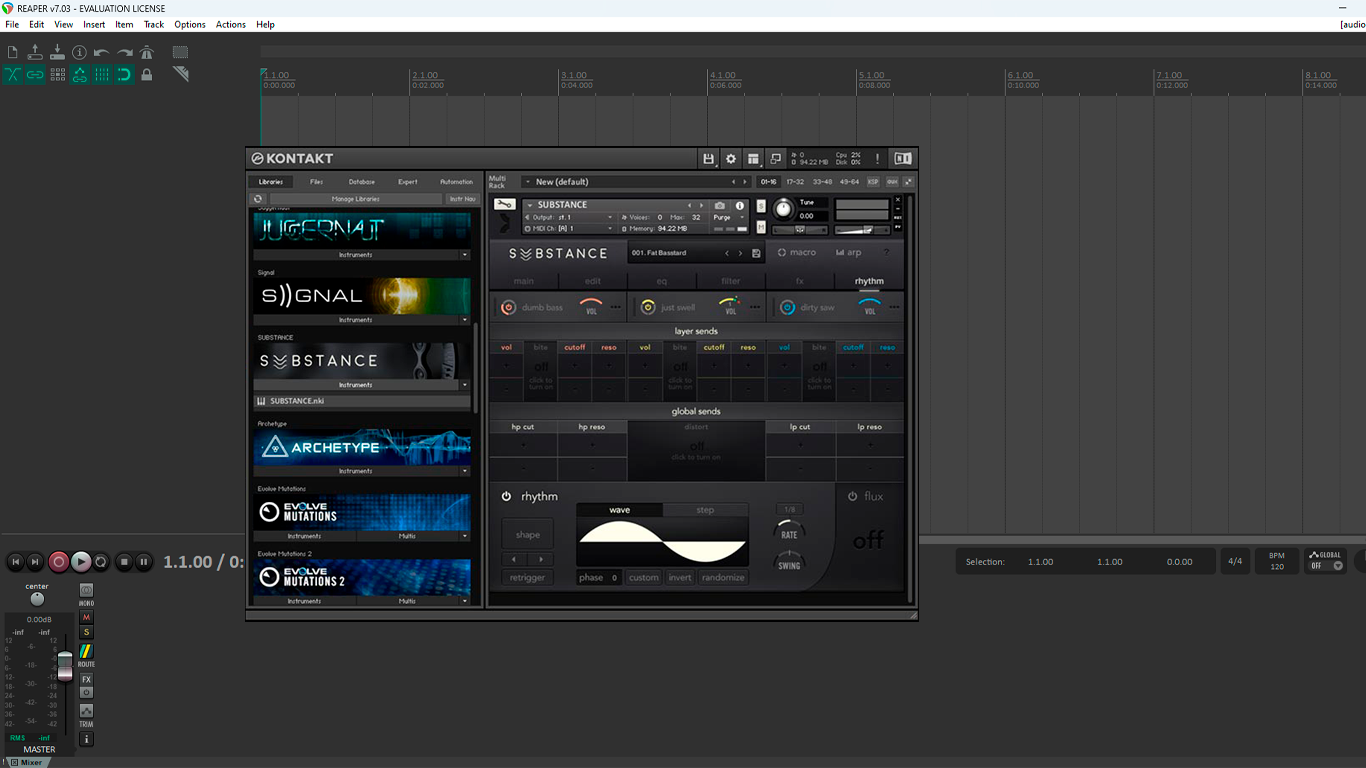Toggle the metronome icon in toolbar
Screen dimensions: 1366x768
[147, 52]
